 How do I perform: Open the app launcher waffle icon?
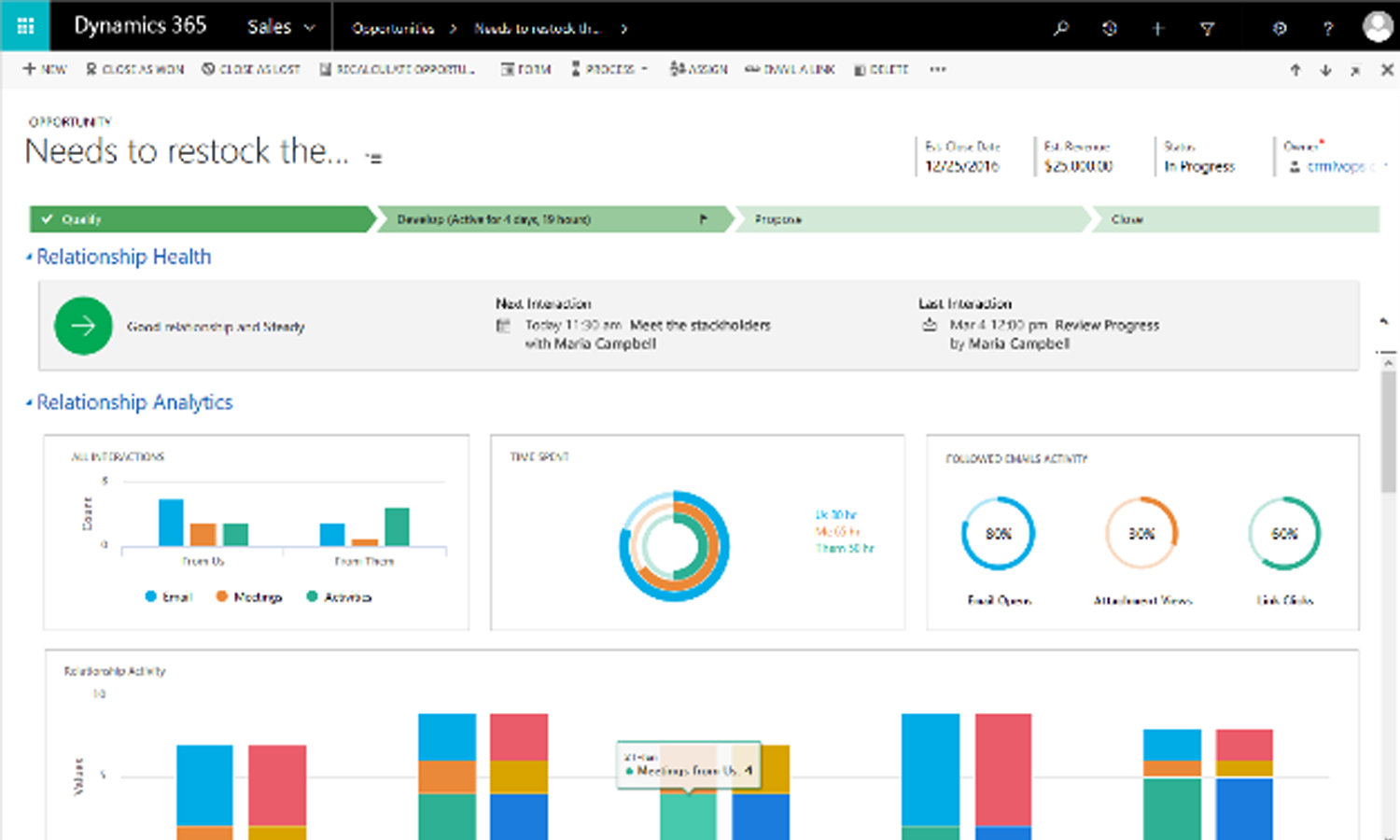25,26
